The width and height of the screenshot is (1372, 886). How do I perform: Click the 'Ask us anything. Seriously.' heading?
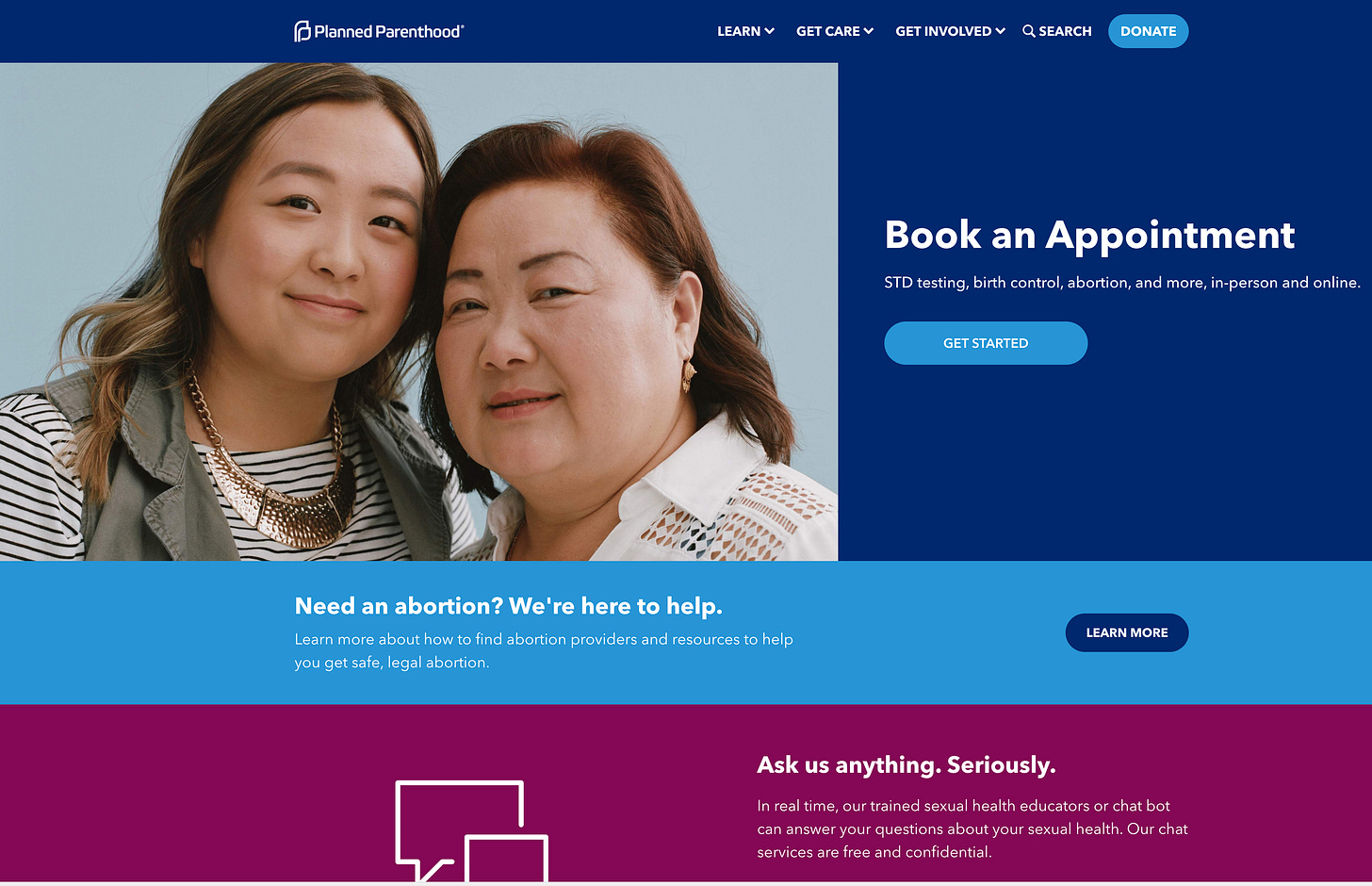pos(906,764)
